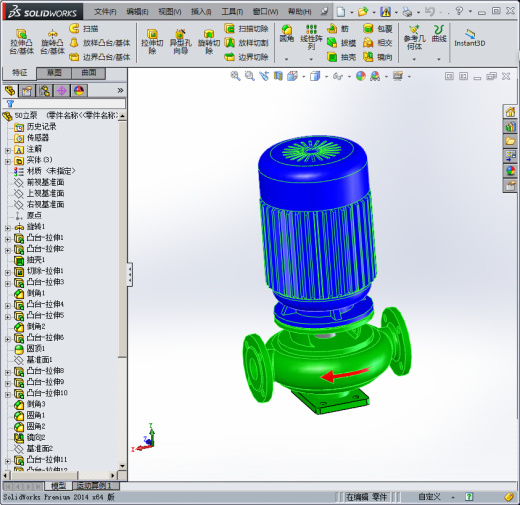The height and width of the screenshot is (505, 520).
Task: Select the Swept Boss (扫描) tool
Action: point(84,29)
